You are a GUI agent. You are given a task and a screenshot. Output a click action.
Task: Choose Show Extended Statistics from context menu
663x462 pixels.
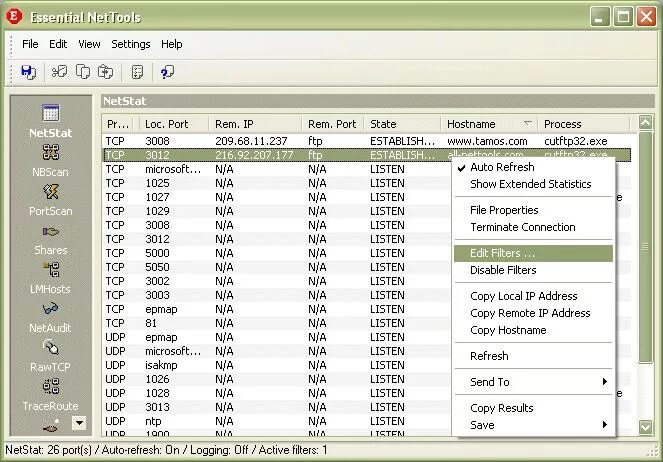pos(534,184)
